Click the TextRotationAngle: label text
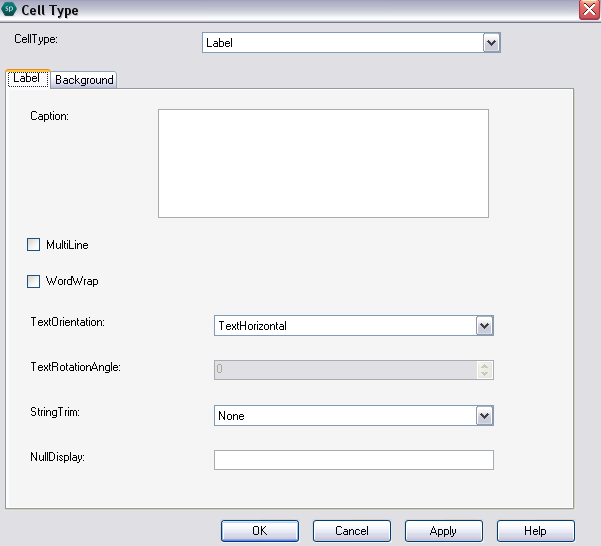This screenshot has width=601, height=546. [76, 367]
